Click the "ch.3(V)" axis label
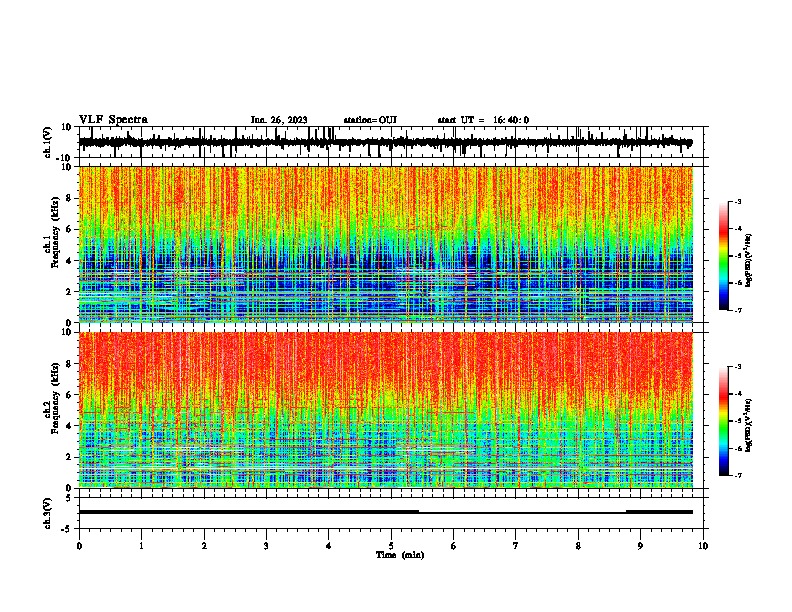The height and width of the screenshot is (612, 792). coord(48,513)
